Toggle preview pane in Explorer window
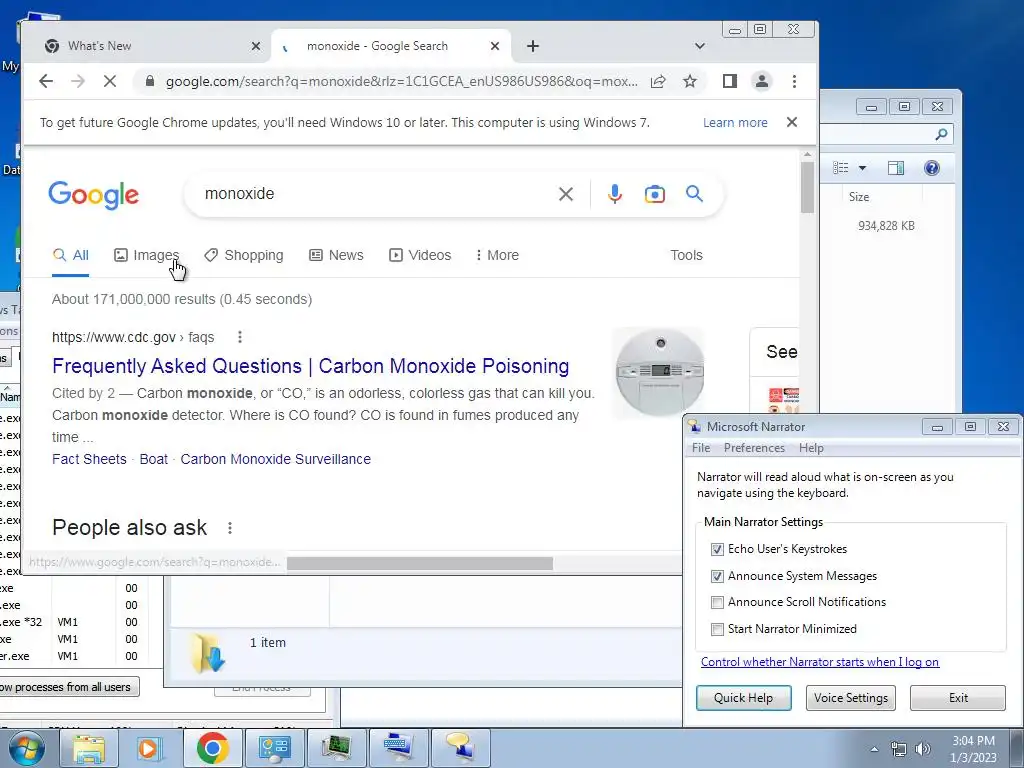 pos(896,168)
